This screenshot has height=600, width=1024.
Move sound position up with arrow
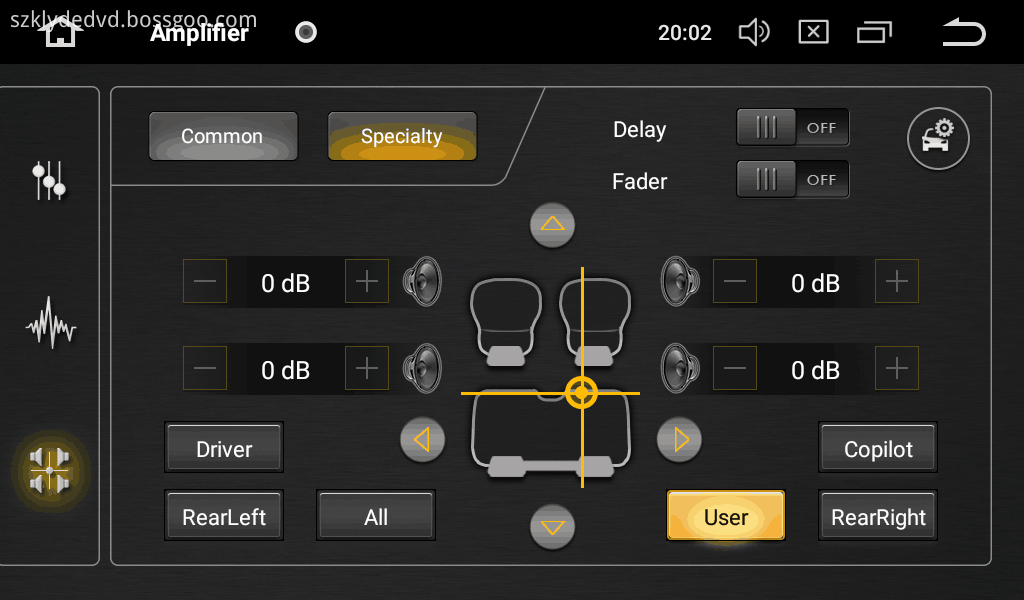click(552, 225)
